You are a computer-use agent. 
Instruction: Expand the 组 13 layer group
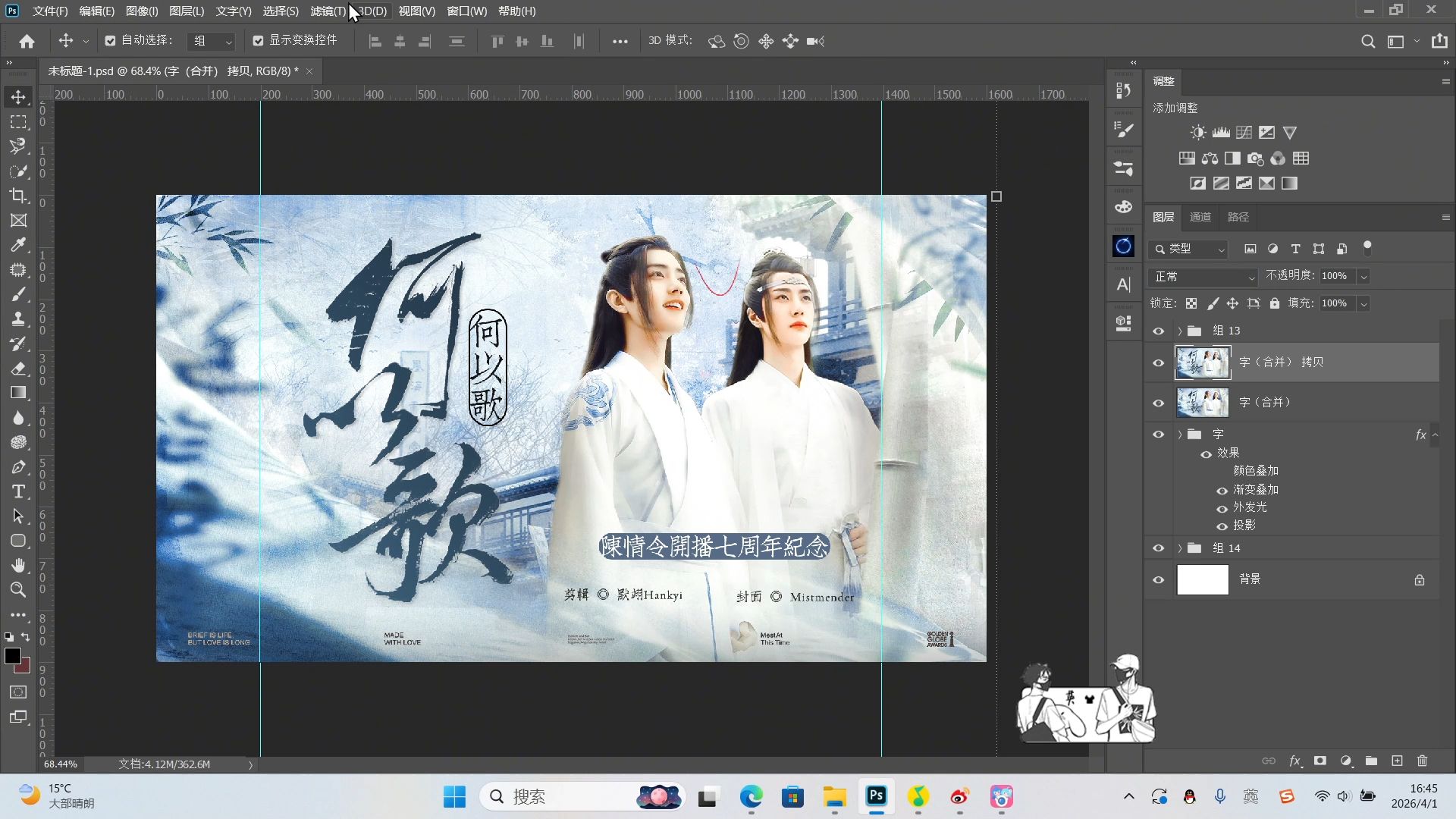click(1180, 331)
